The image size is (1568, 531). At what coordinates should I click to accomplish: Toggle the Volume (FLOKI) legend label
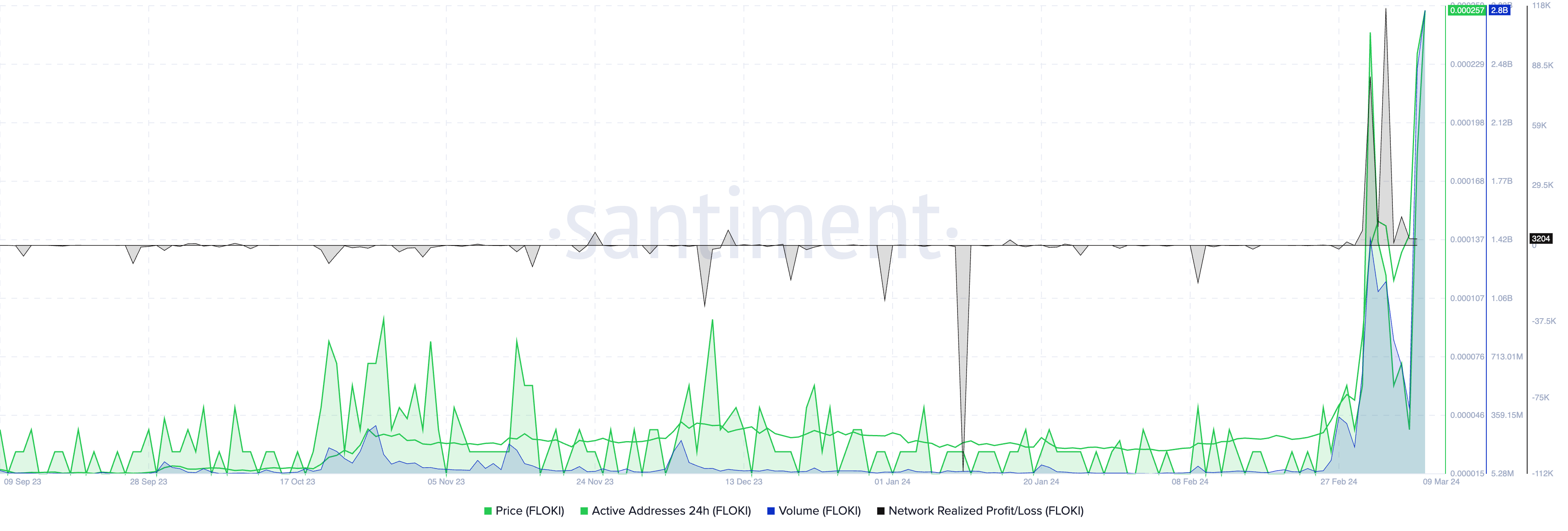[x=819, y=511]
